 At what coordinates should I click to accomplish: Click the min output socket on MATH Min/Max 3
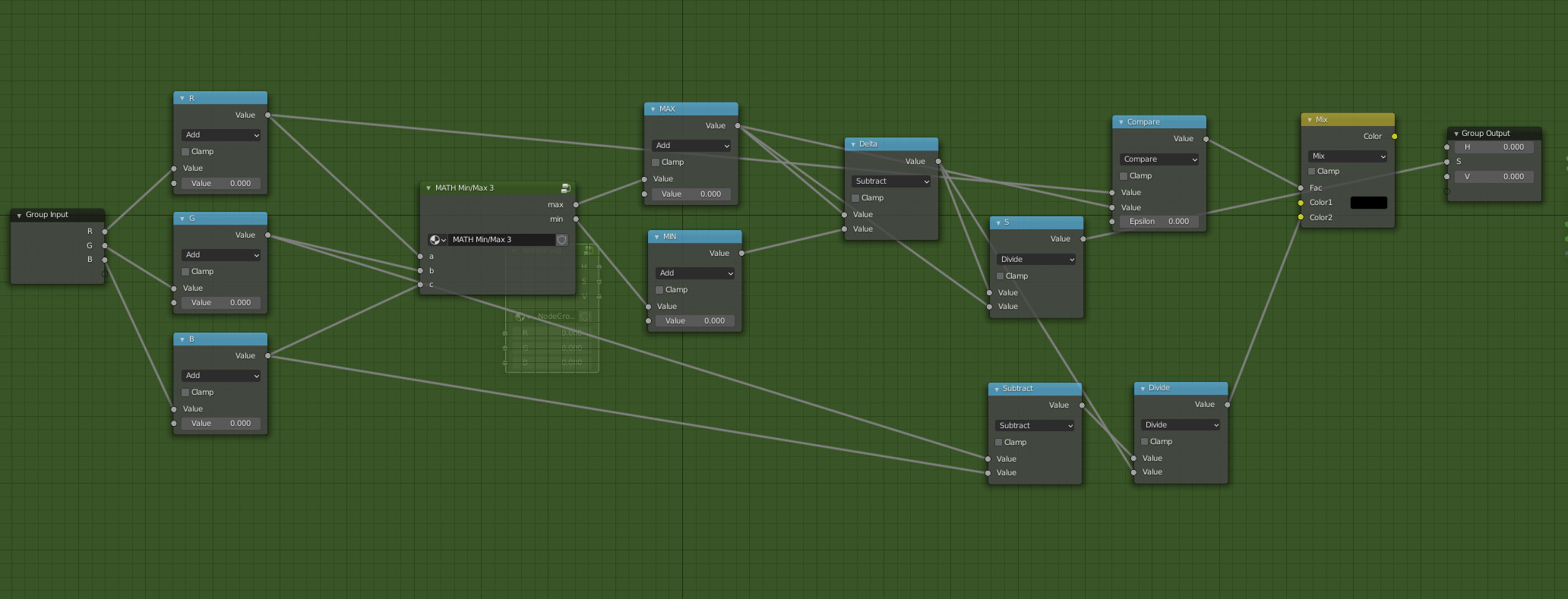(576, 219)
